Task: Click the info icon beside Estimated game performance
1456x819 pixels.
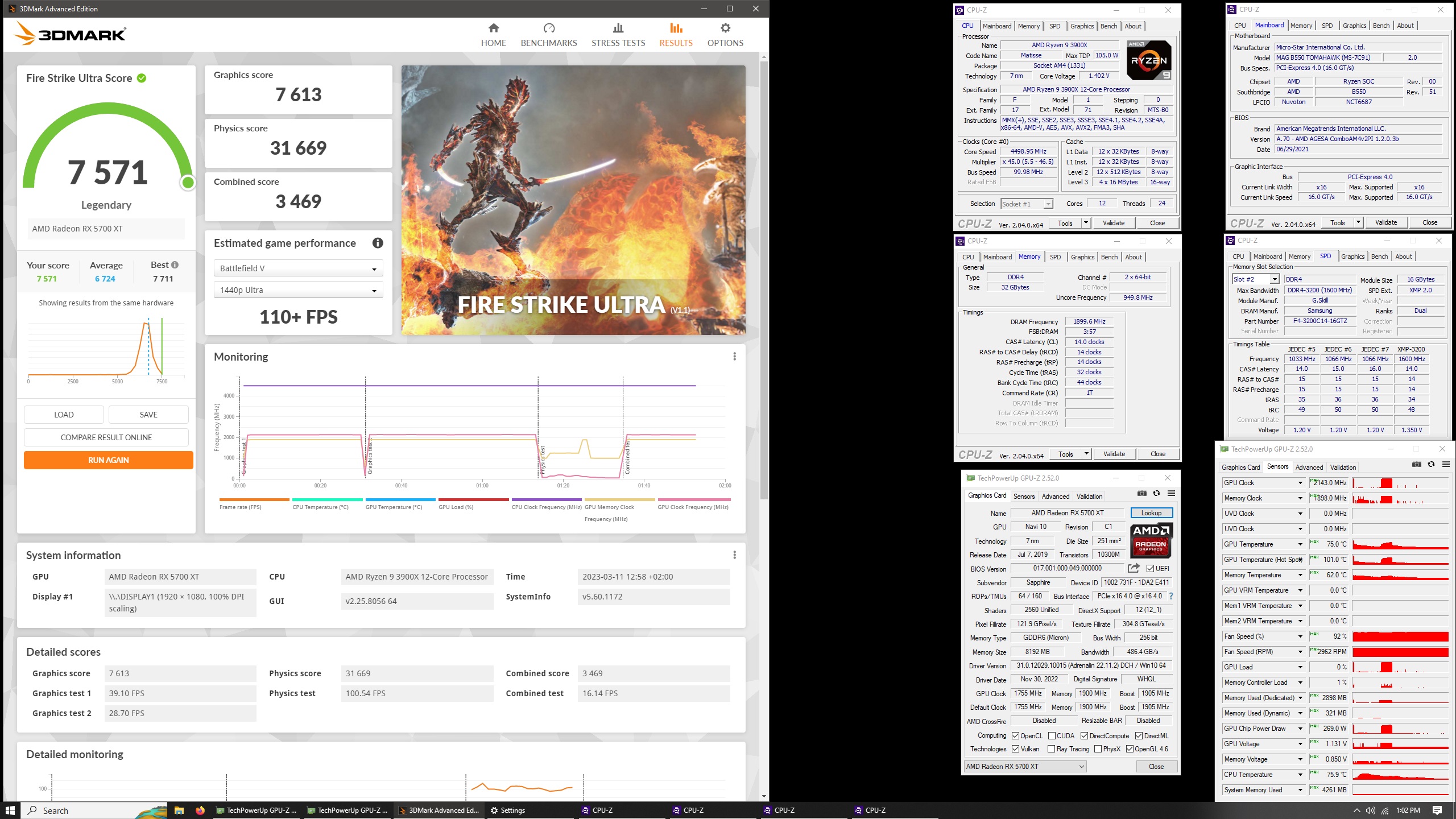Action: pyautogui.click(x=378, y=243)
